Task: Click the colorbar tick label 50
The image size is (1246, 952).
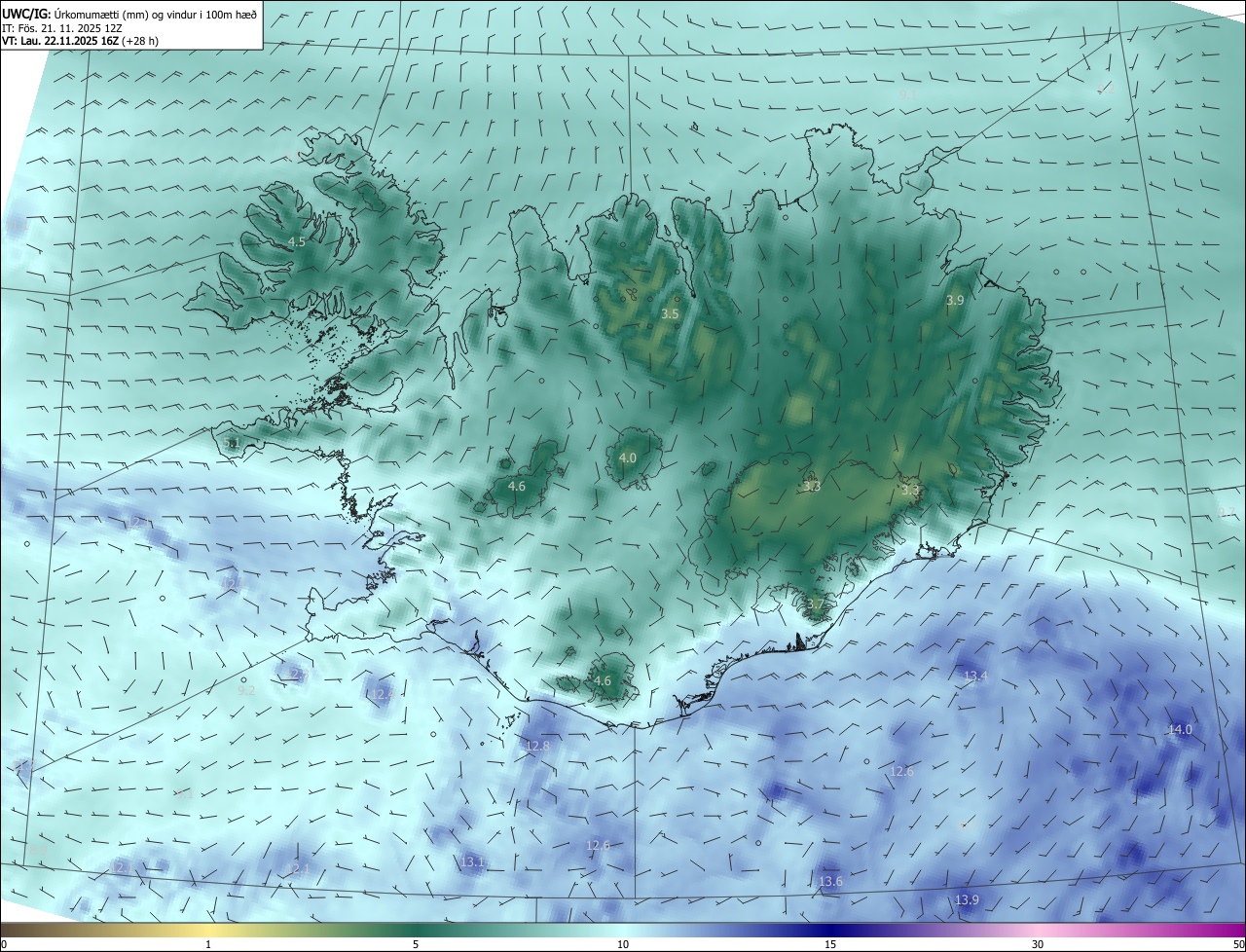Action: click(x=1238, y=944)
